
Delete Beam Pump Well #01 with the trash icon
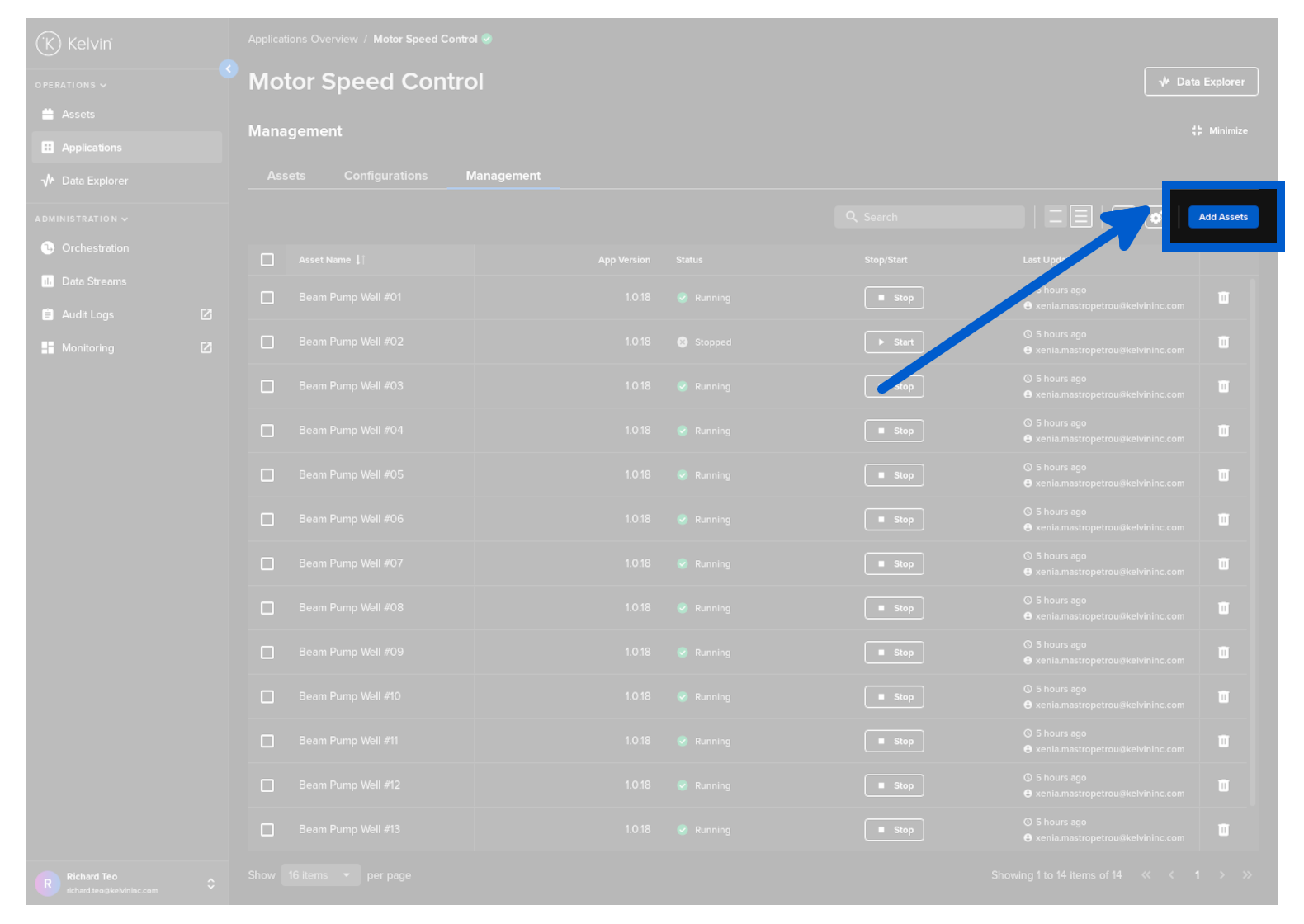click(x=1223, y=298)
